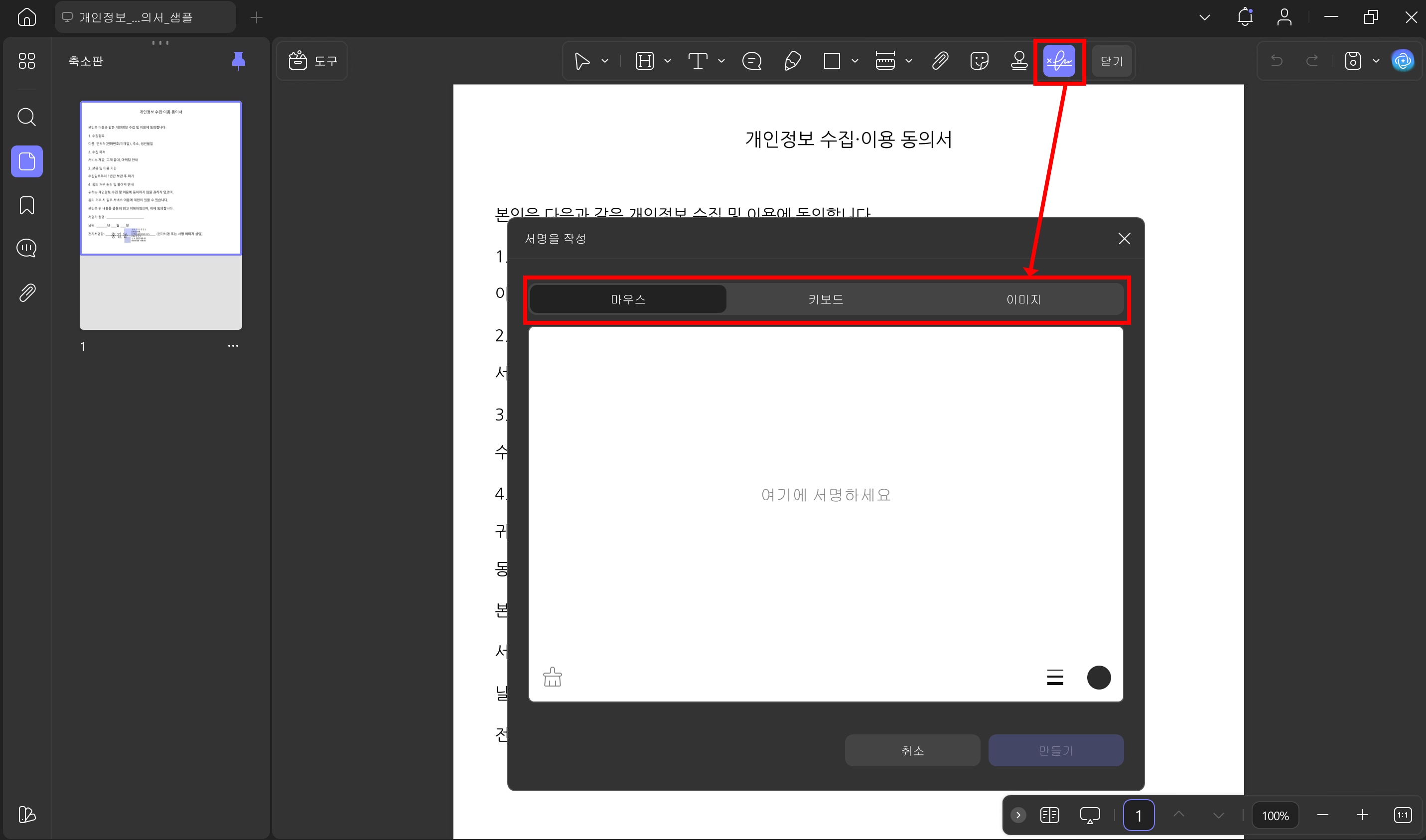Click the 취소 button

point(912,750)
